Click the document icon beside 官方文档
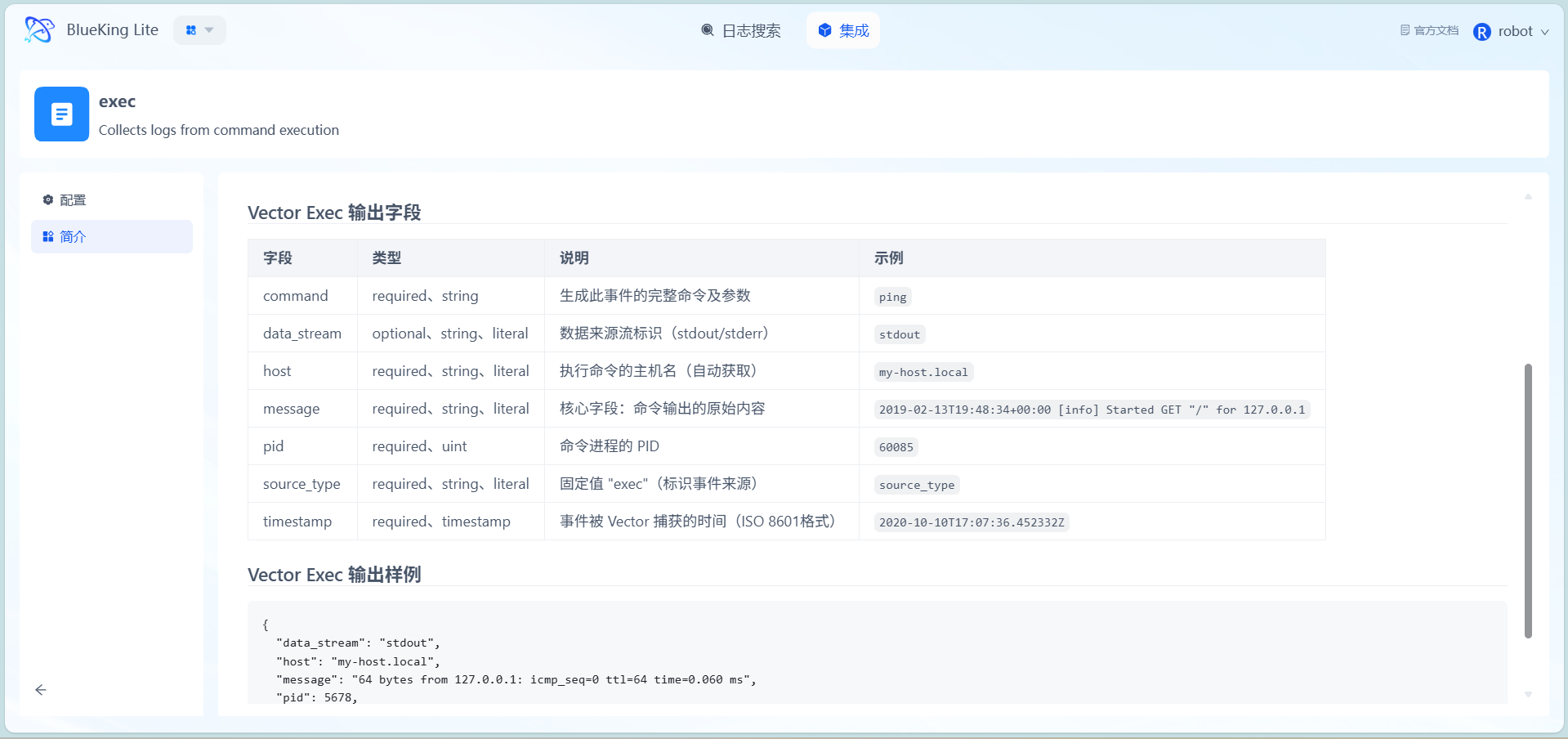Viewport: 1568px width, 739px height. 1405,30
